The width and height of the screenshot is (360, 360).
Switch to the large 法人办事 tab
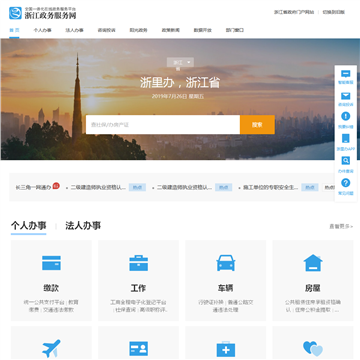coord(83,226)
